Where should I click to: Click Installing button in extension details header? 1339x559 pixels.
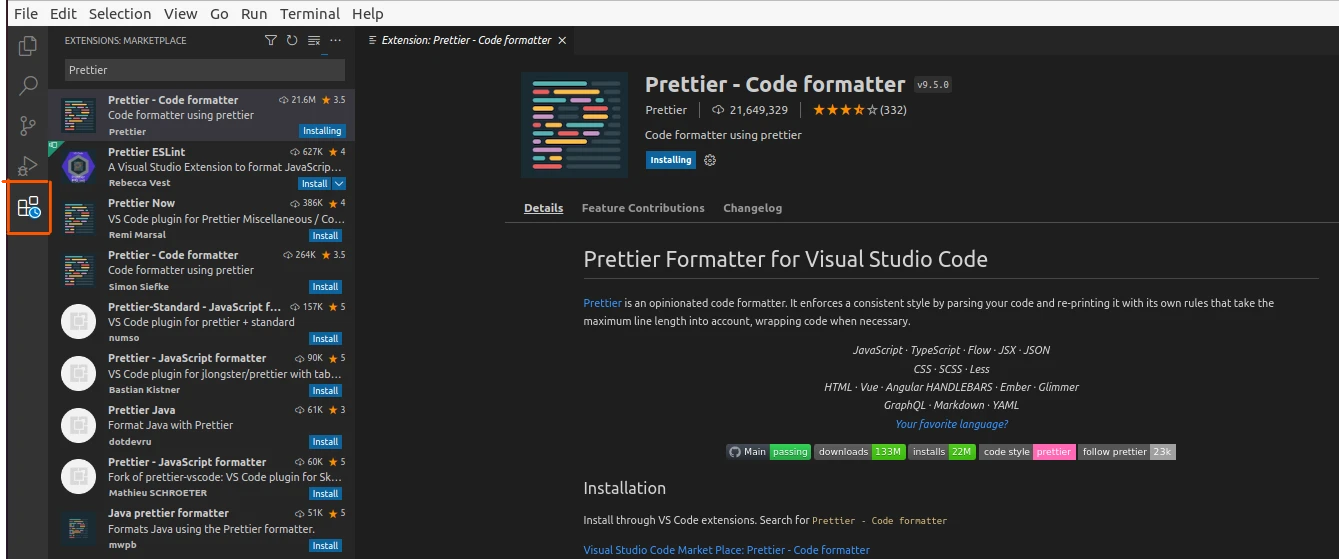pos(671,160)
